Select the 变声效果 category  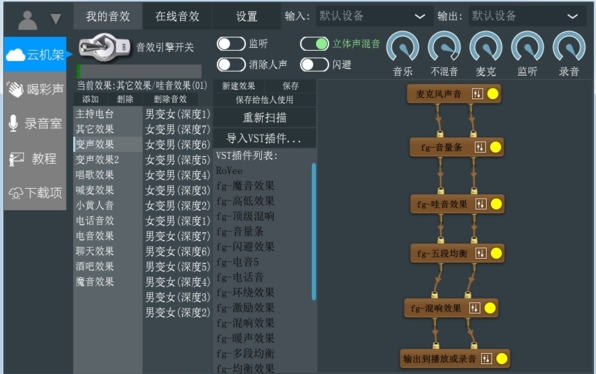pos(108,144)
